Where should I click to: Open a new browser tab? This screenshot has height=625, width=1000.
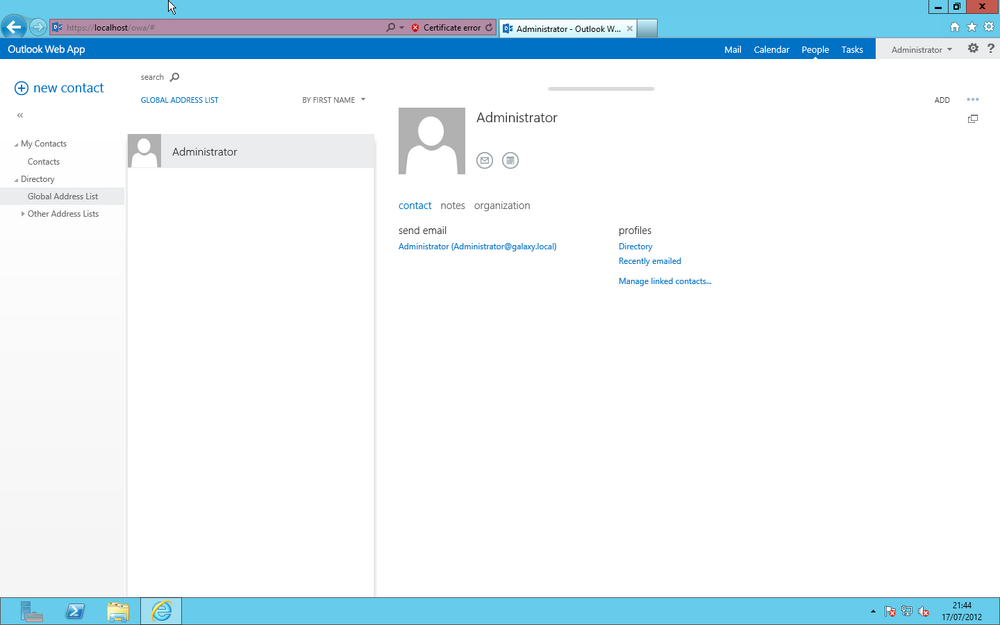pos(647,29)
